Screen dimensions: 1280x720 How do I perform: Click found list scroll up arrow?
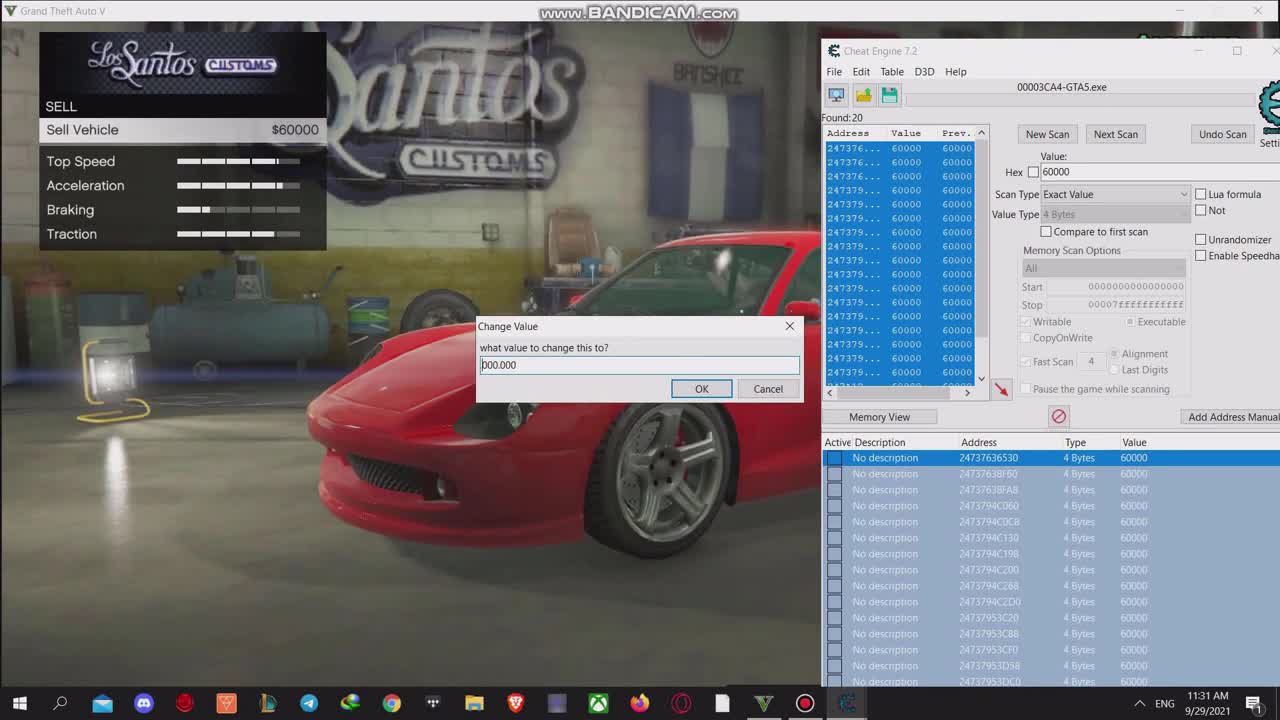point(981,133)
